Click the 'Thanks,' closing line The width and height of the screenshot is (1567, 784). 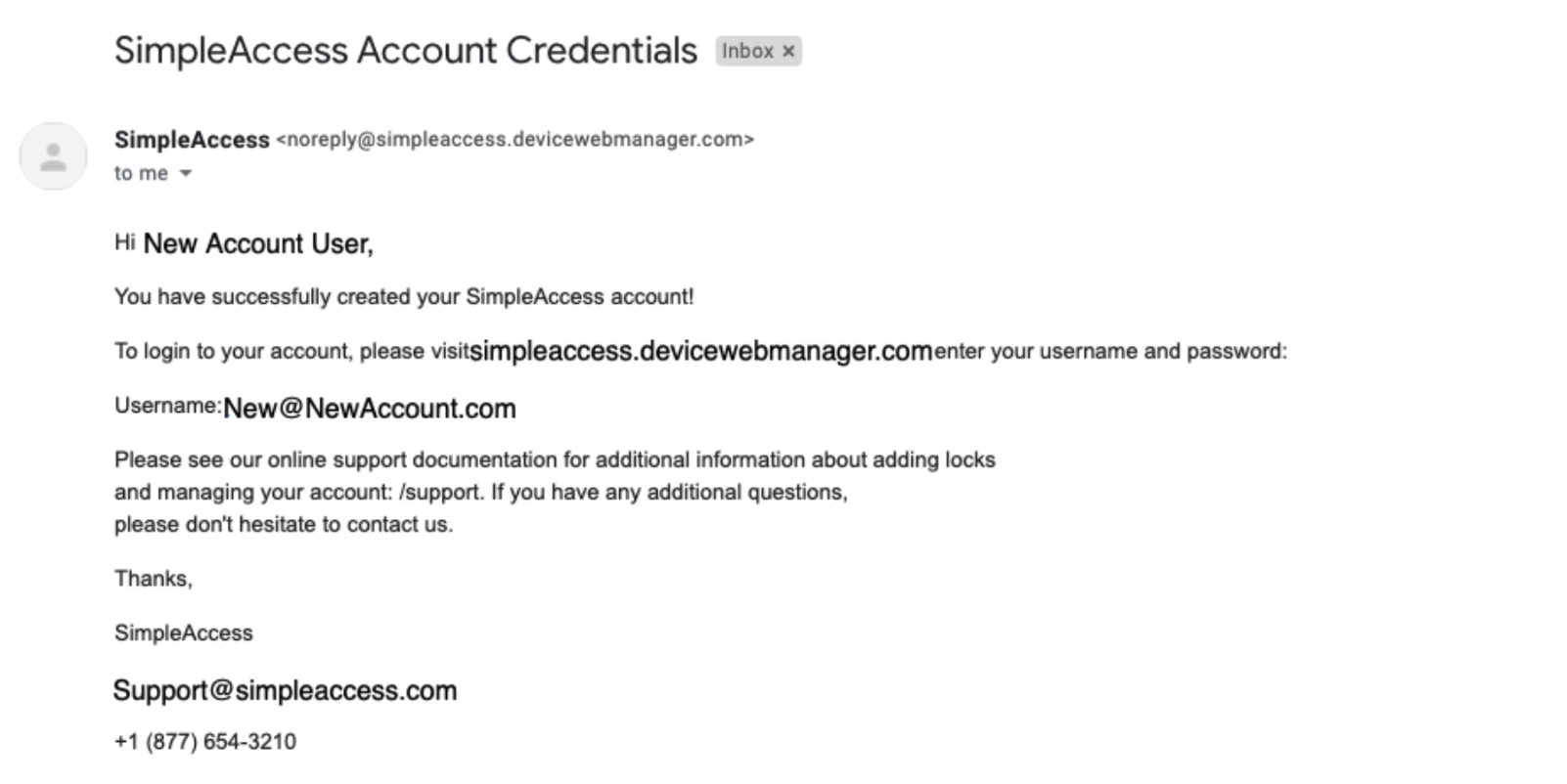point(154,579)
